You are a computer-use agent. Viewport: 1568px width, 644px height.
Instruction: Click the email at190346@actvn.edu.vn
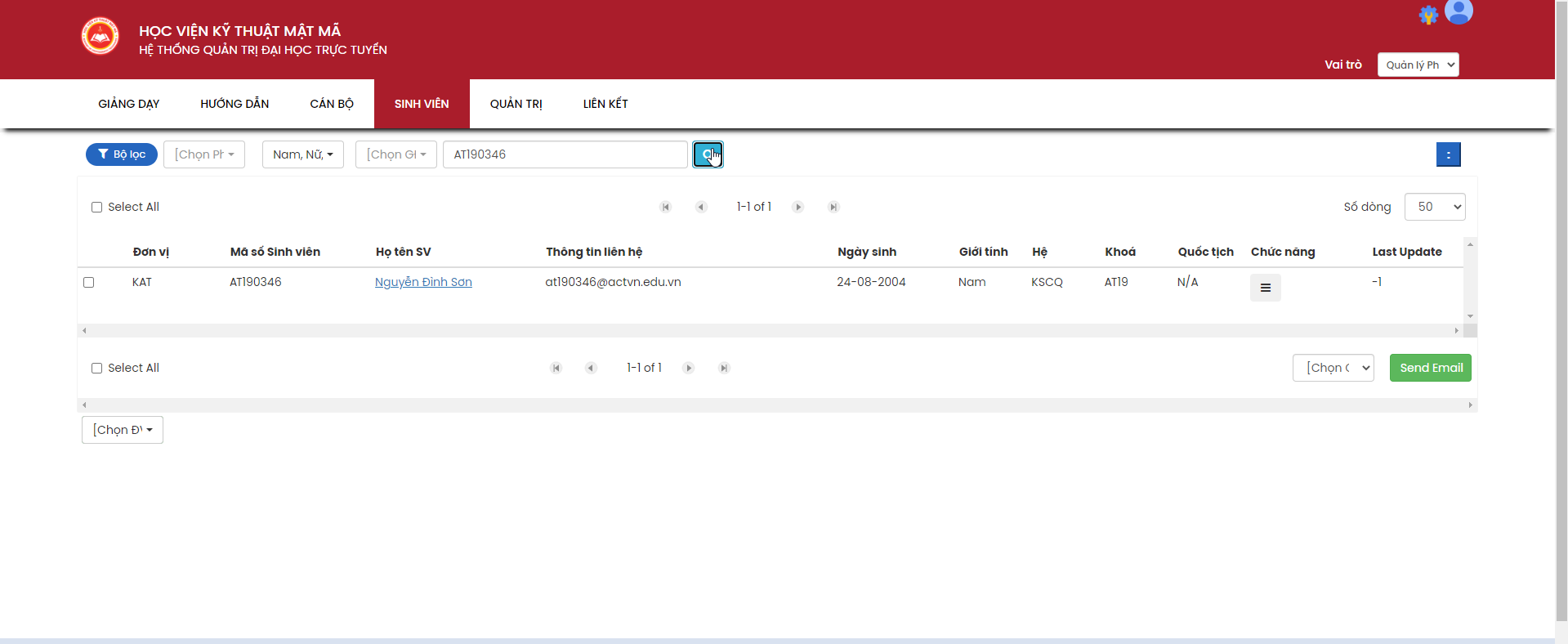pos(613,282)
